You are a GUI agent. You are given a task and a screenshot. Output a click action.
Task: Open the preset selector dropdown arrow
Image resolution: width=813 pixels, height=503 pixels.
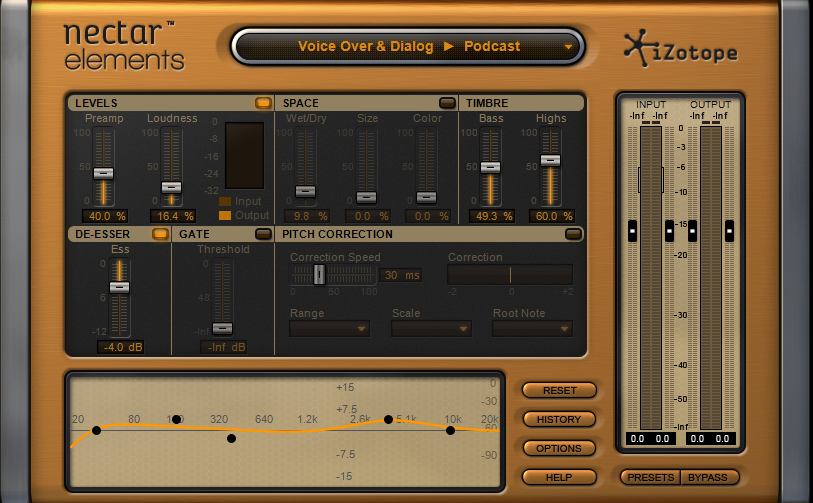(568, 47)
